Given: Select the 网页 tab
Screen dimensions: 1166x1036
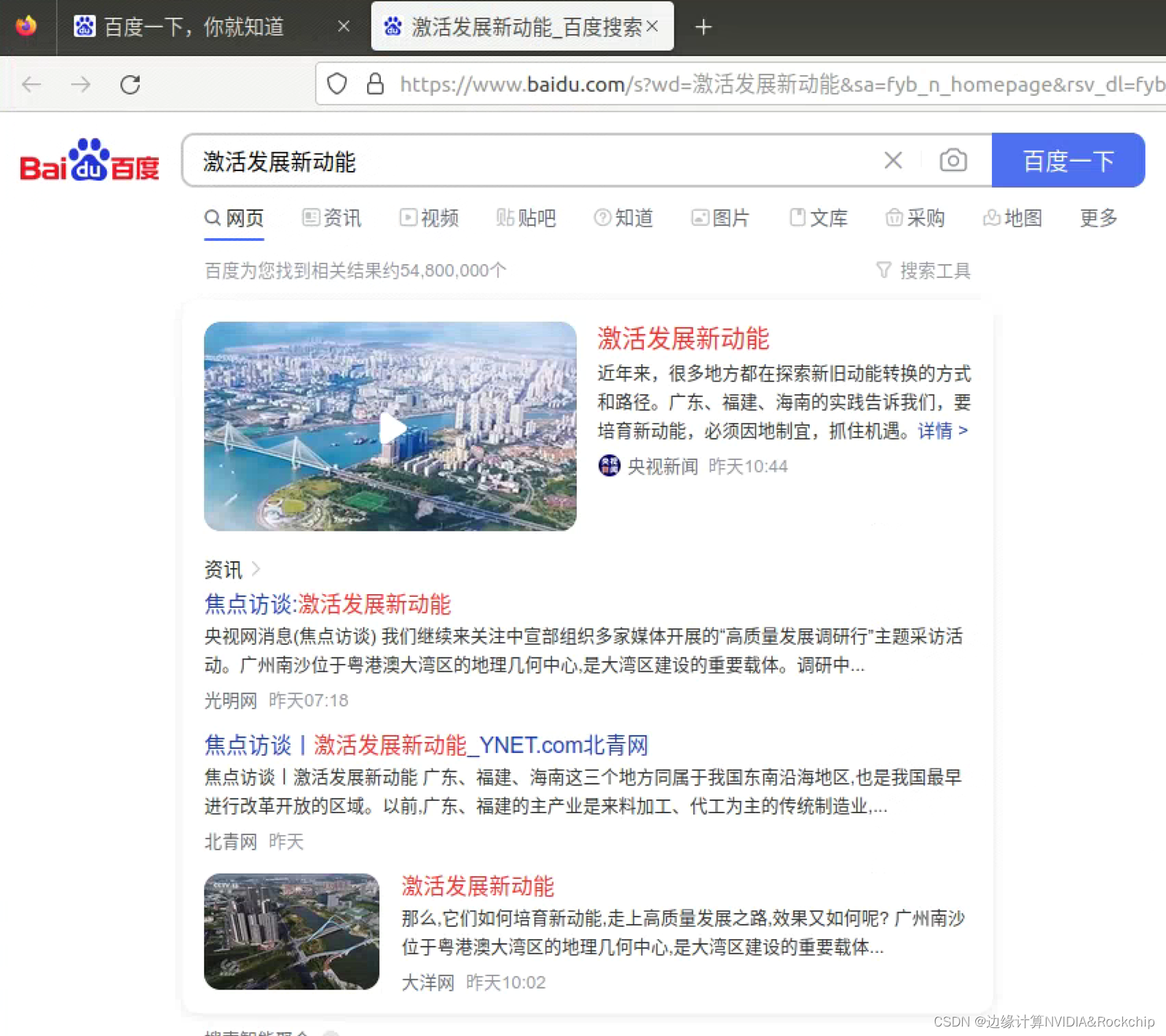Looking at the screenshot, I should pyautogui.click(x=234, y=218).
